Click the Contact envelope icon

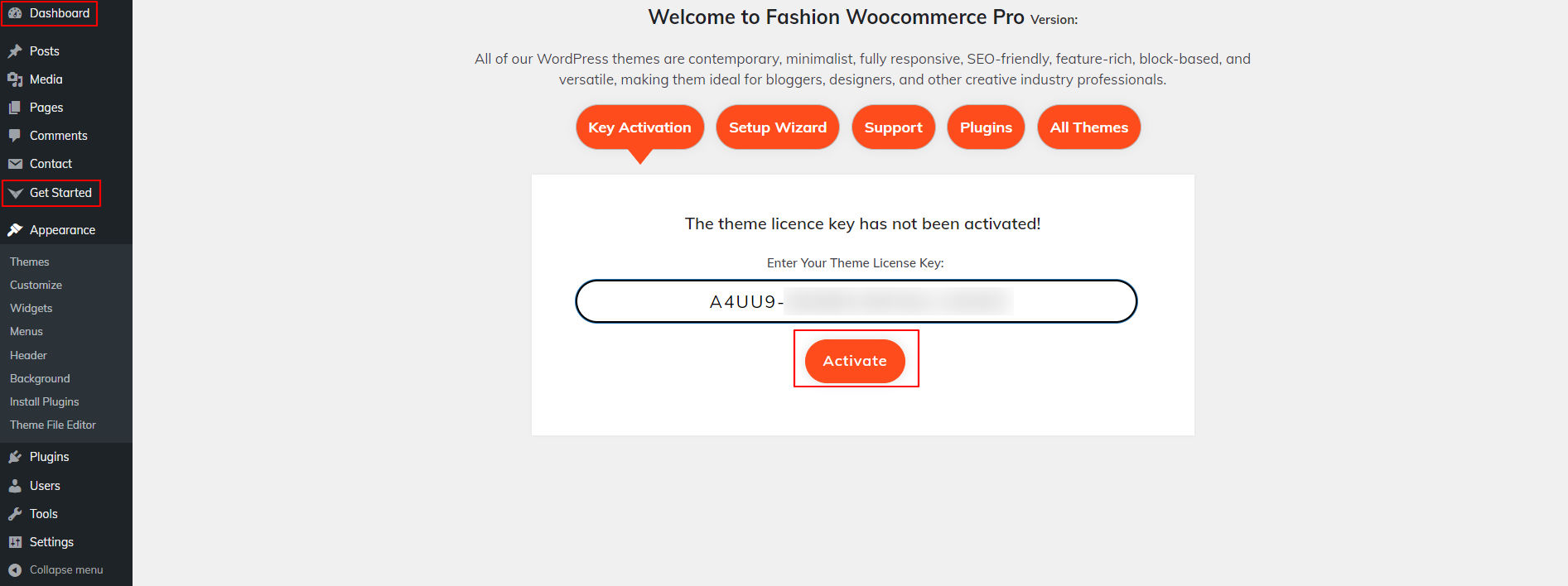[x=15, y=164]
